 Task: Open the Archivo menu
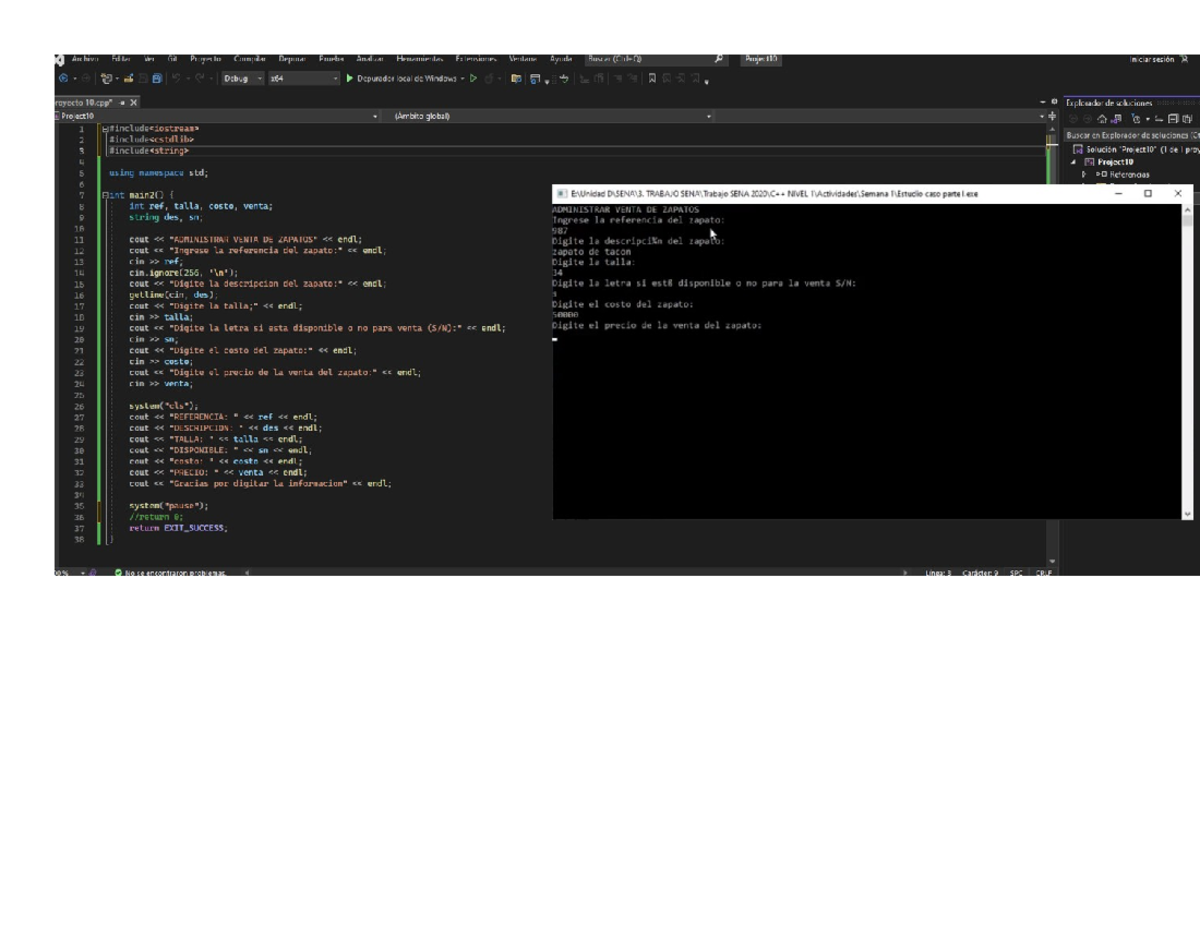click(x=85, y=59)
